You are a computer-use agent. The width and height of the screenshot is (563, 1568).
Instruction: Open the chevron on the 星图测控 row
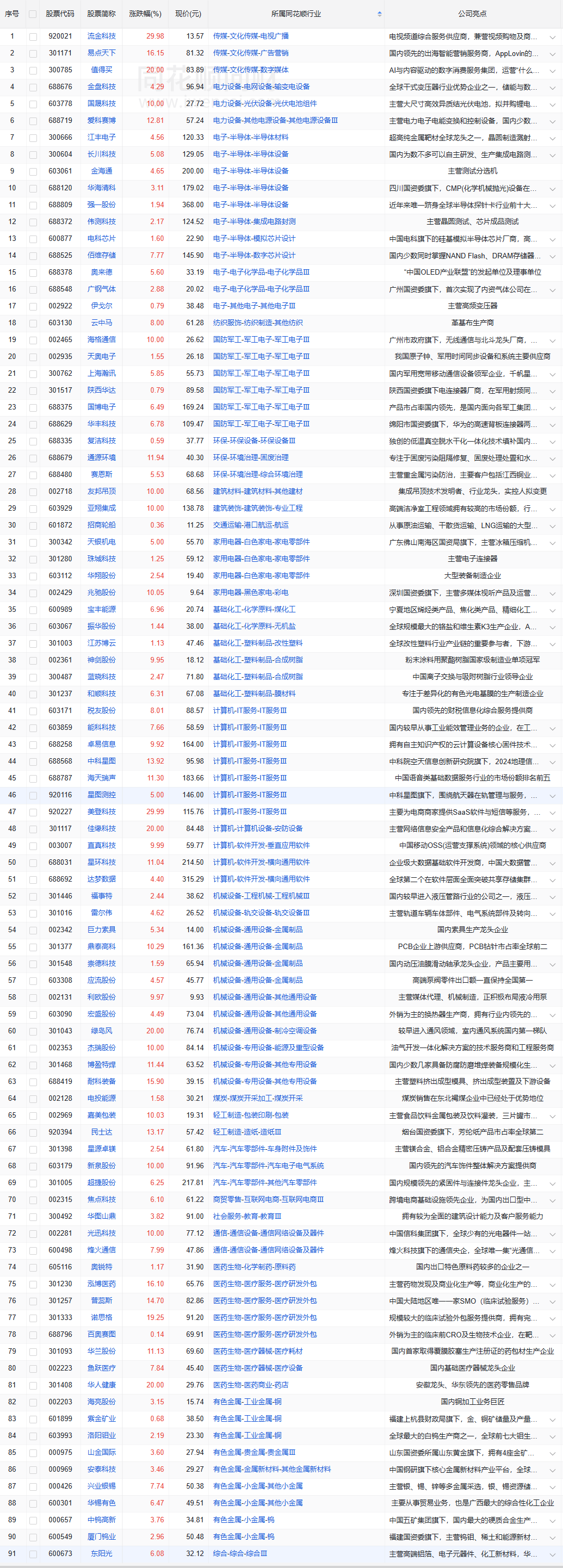(552, 795)
